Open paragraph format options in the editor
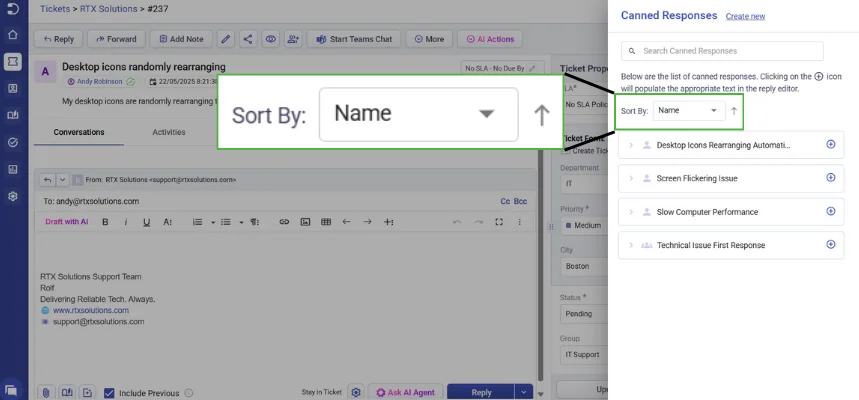 (x=255, y=222)
